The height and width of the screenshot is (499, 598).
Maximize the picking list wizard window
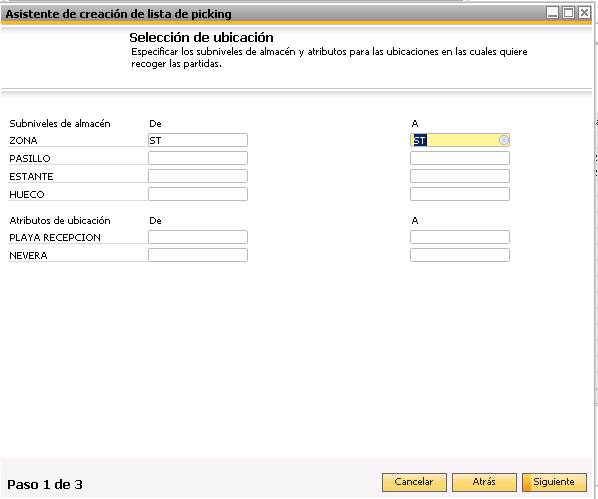point(568,13)
